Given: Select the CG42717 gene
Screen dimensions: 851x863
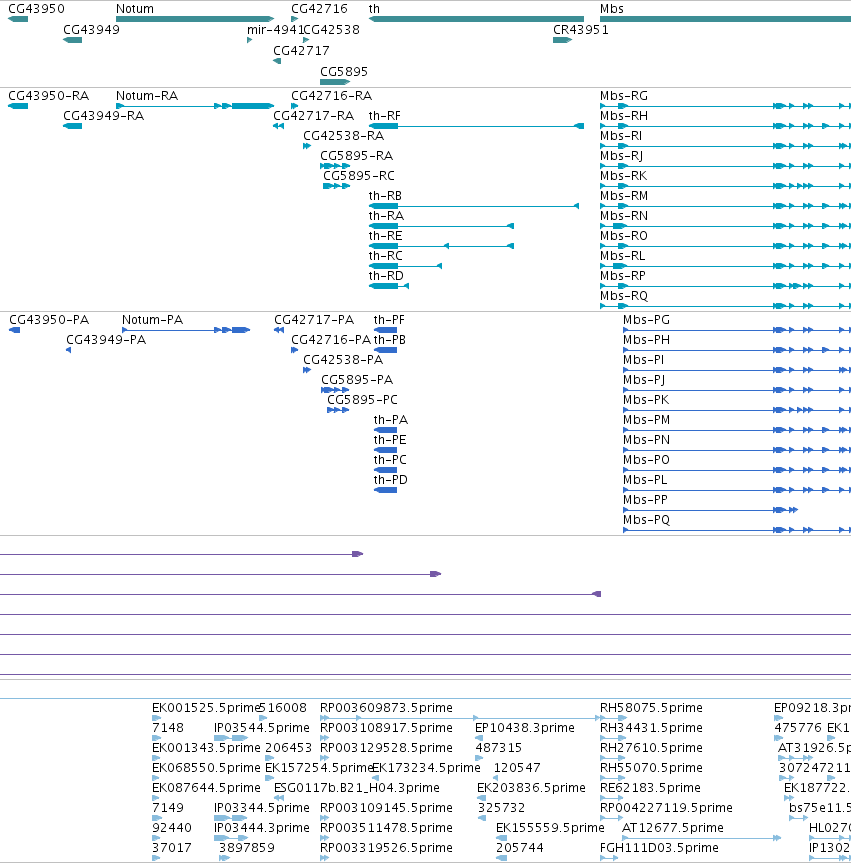Looking at the screenshot, I should (277, 61).
